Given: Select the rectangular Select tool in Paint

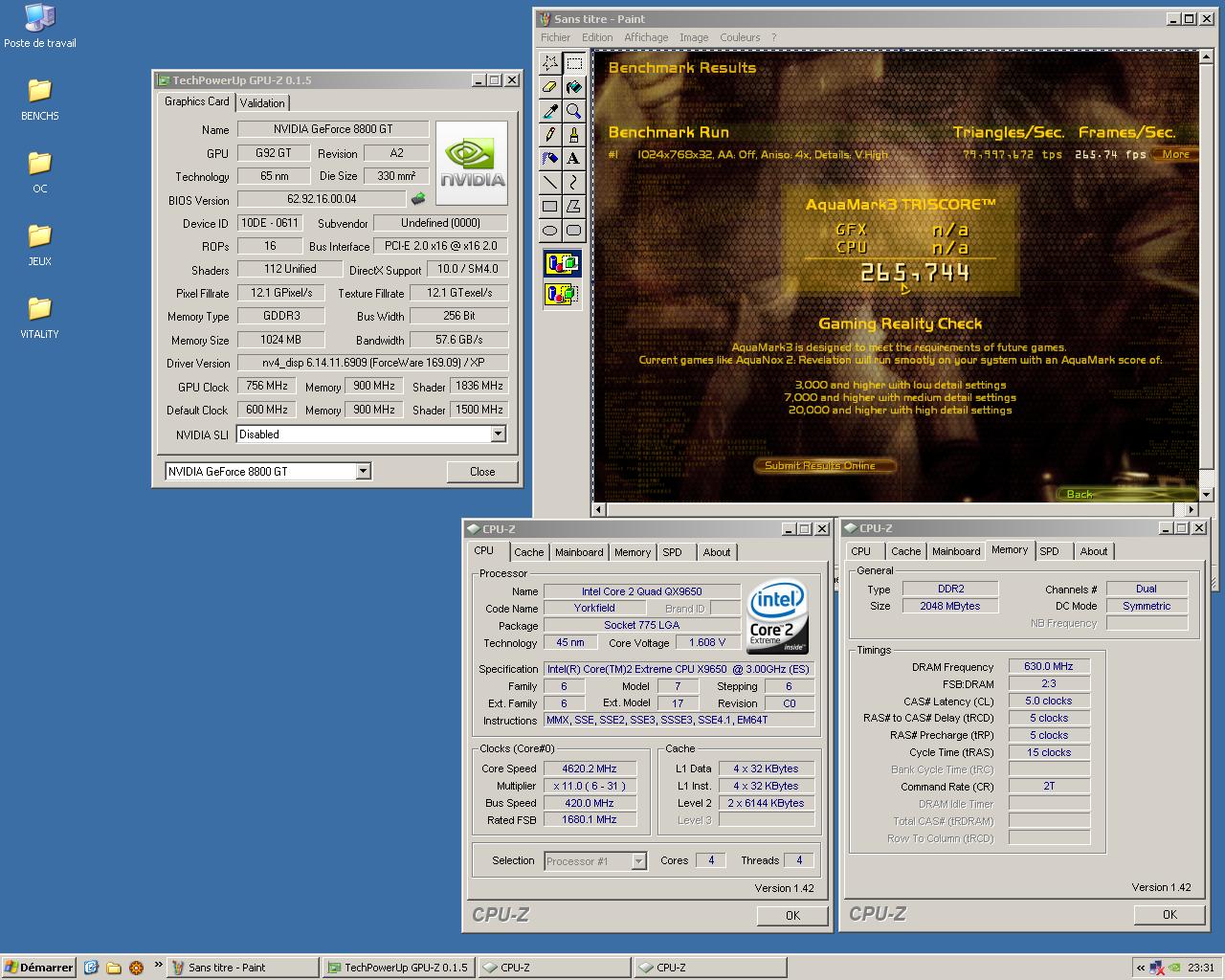Looking at the screenshot, I should [574, 63].
